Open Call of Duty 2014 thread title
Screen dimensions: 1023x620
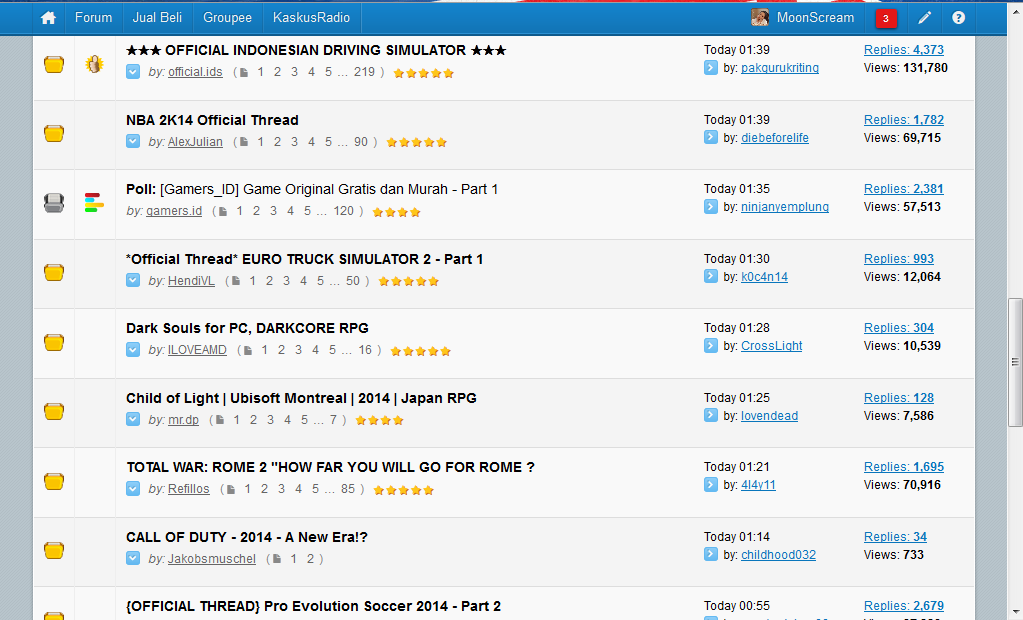247,537
